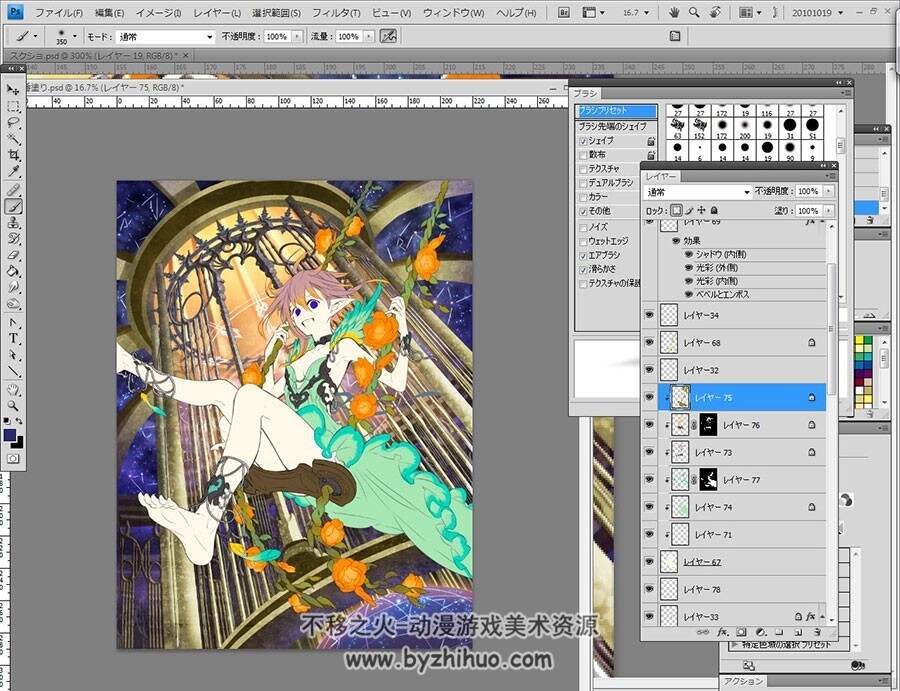Select the Paint Bucket tool
900x691 pixels.
(x=13, y=271)
